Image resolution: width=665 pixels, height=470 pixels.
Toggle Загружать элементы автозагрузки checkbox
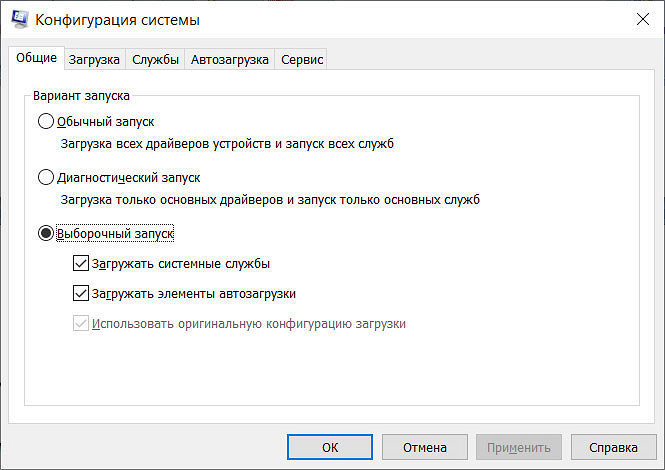click(81, 294)
